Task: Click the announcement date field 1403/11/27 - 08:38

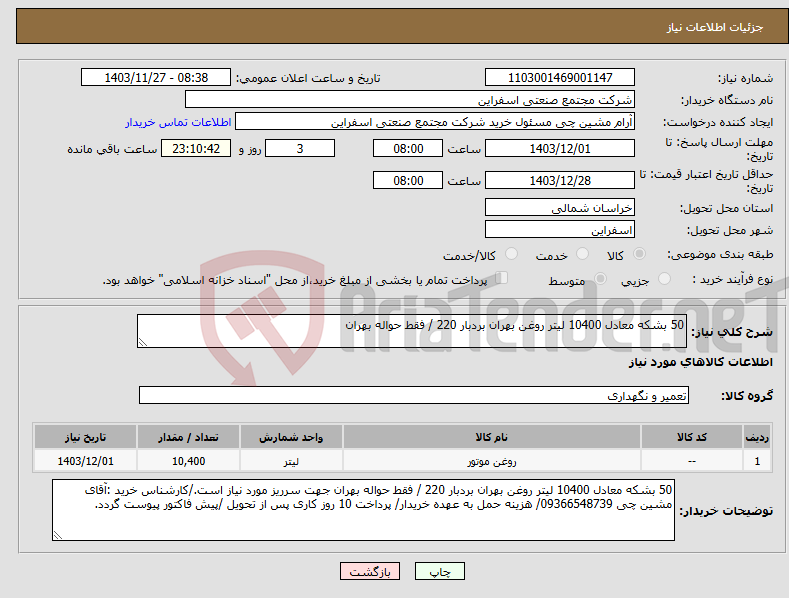Action: [x=156, y=78]
